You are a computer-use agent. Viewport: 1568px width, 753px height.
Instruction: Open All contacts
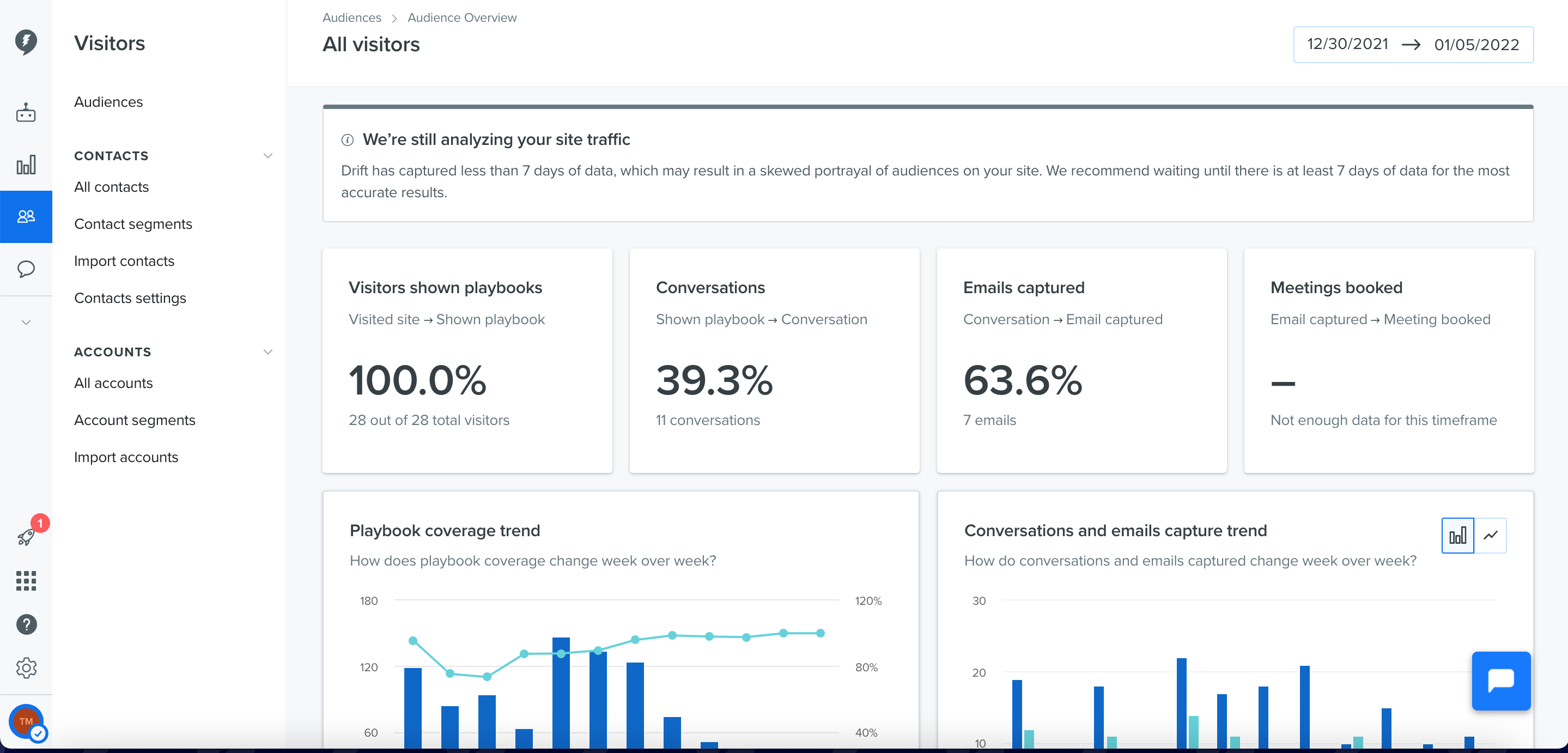111,187
